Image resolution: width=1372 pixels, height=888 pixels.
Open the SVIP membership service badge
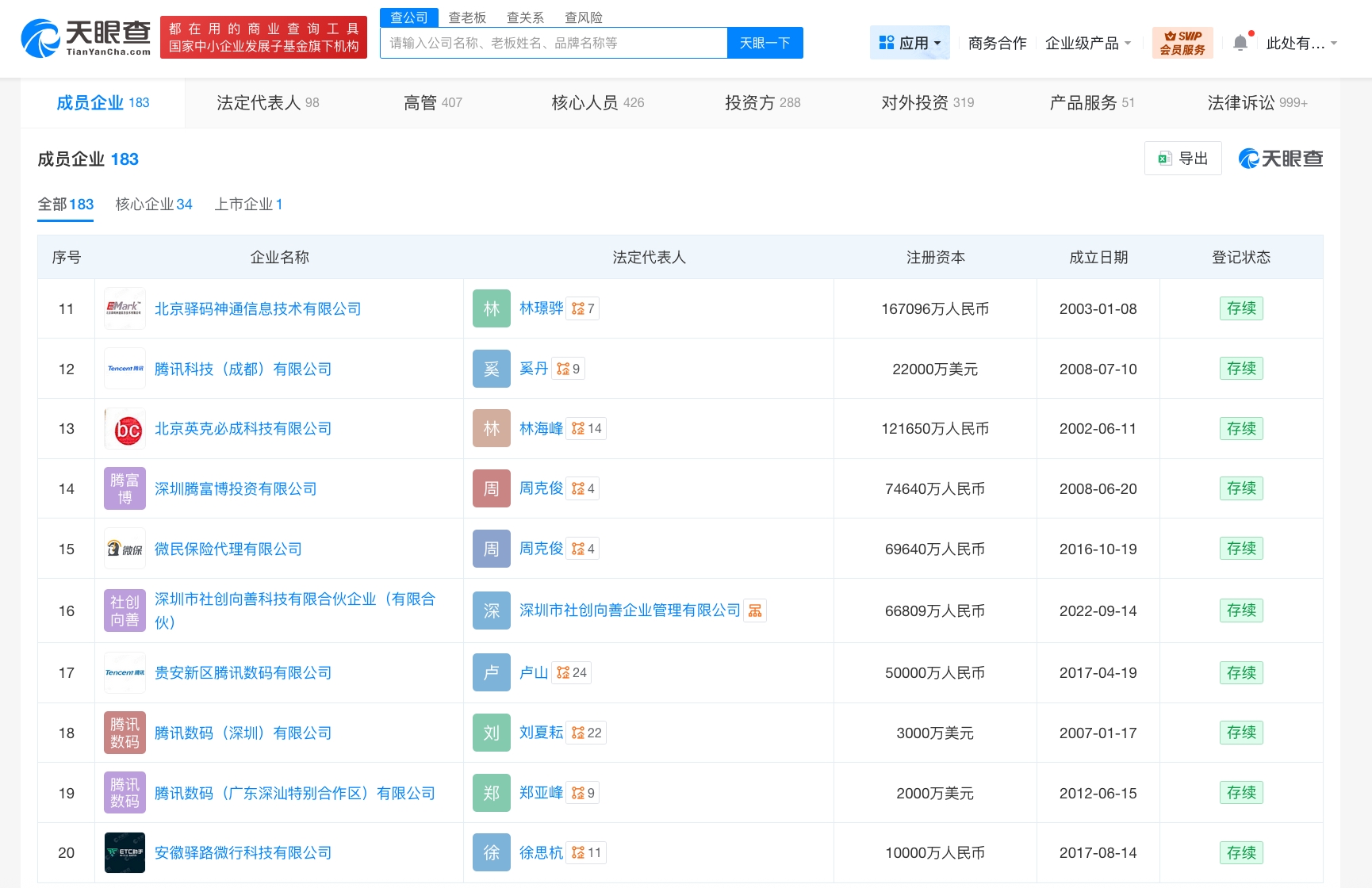tap(1182, 43)
